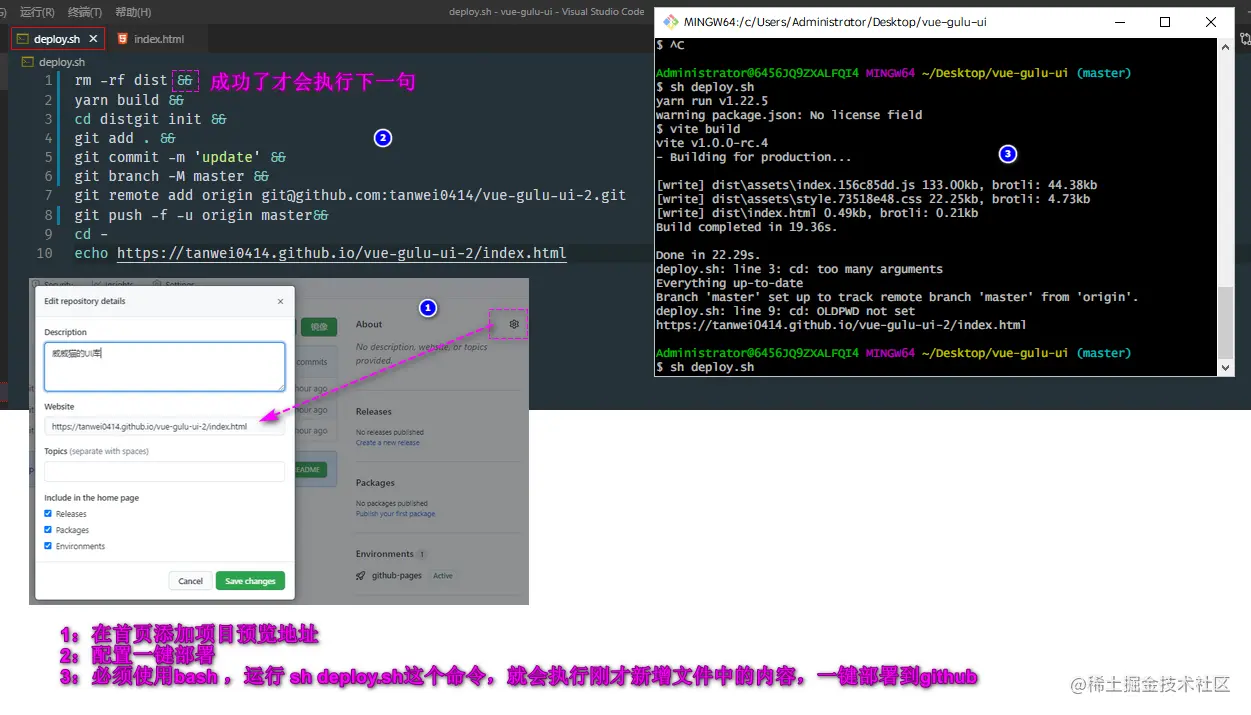Click scroll-up arrow in MINGW64 terminal

click(1226, 46)
